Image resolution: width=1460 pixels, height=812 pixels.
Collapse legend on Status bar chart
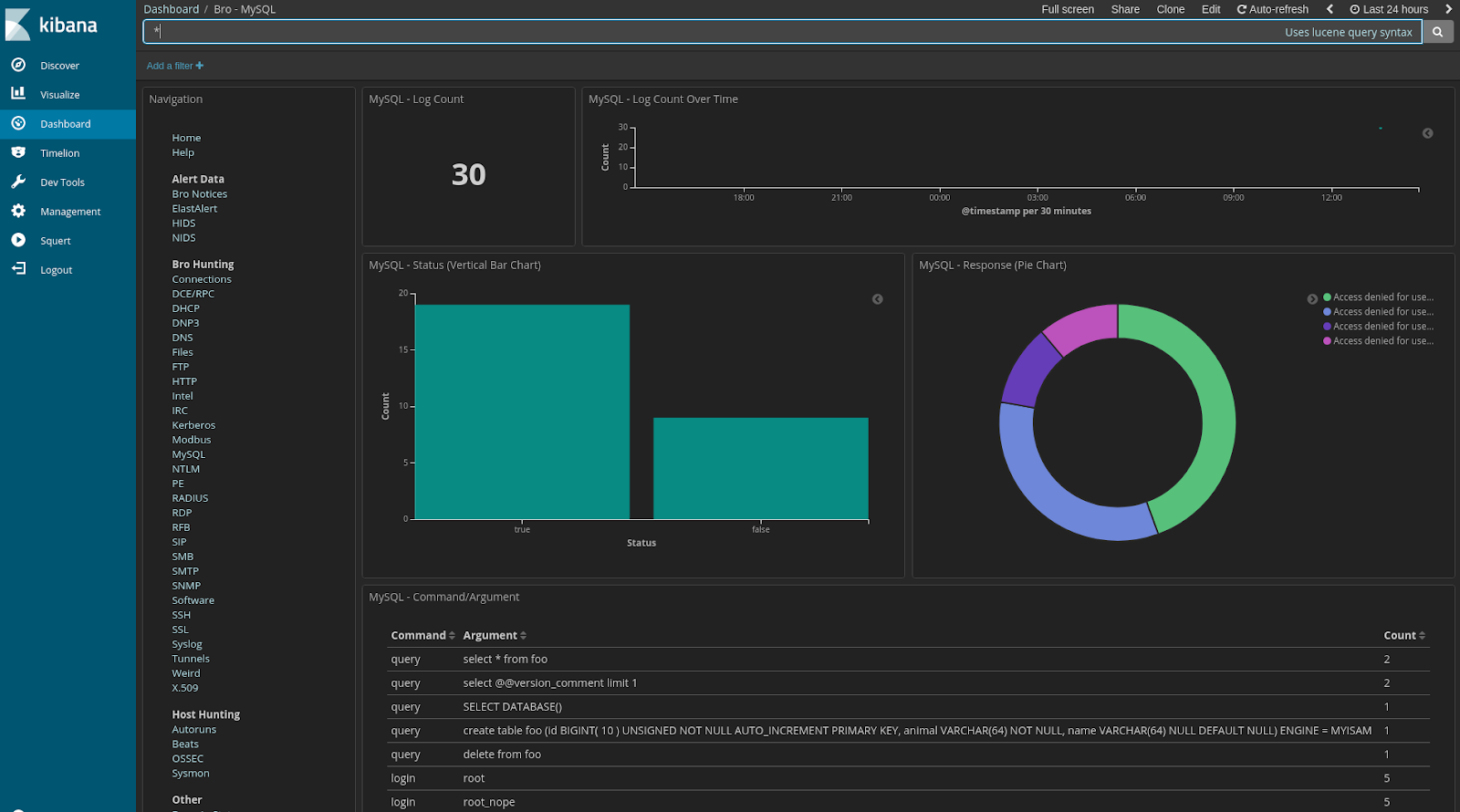click(877, 299)
